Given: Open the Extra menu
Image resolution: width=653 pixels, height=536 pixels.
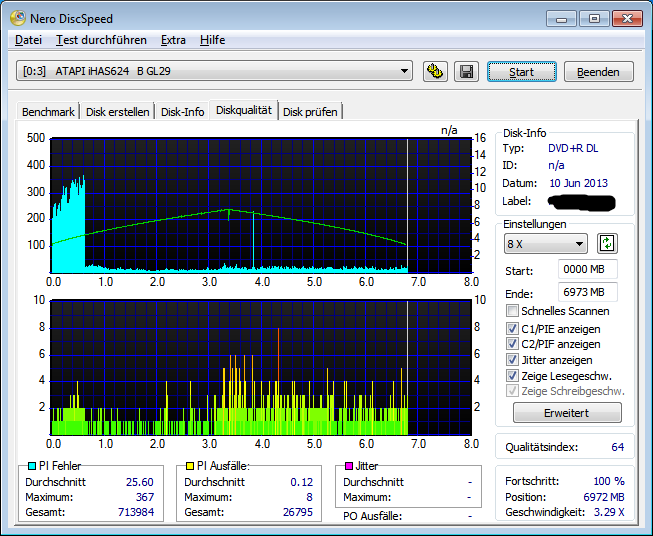Looking at the screenshot, I should tap(173, 40).
